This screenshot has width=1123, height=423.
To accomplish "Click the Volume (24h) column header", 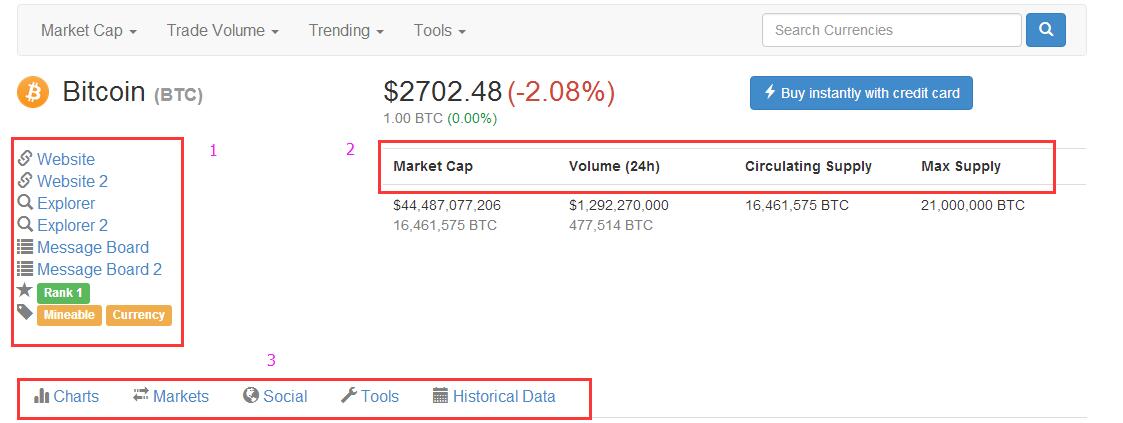I will tap(614, 166).
